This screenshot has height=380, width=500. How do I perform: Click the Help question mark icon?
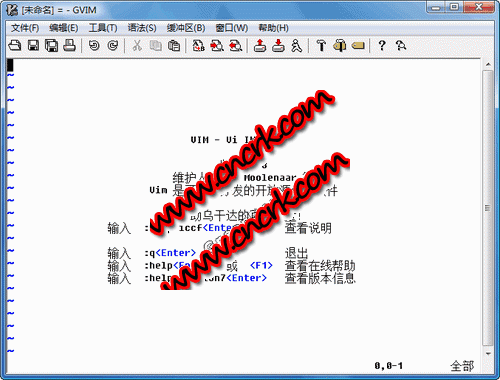click(382, 45)
